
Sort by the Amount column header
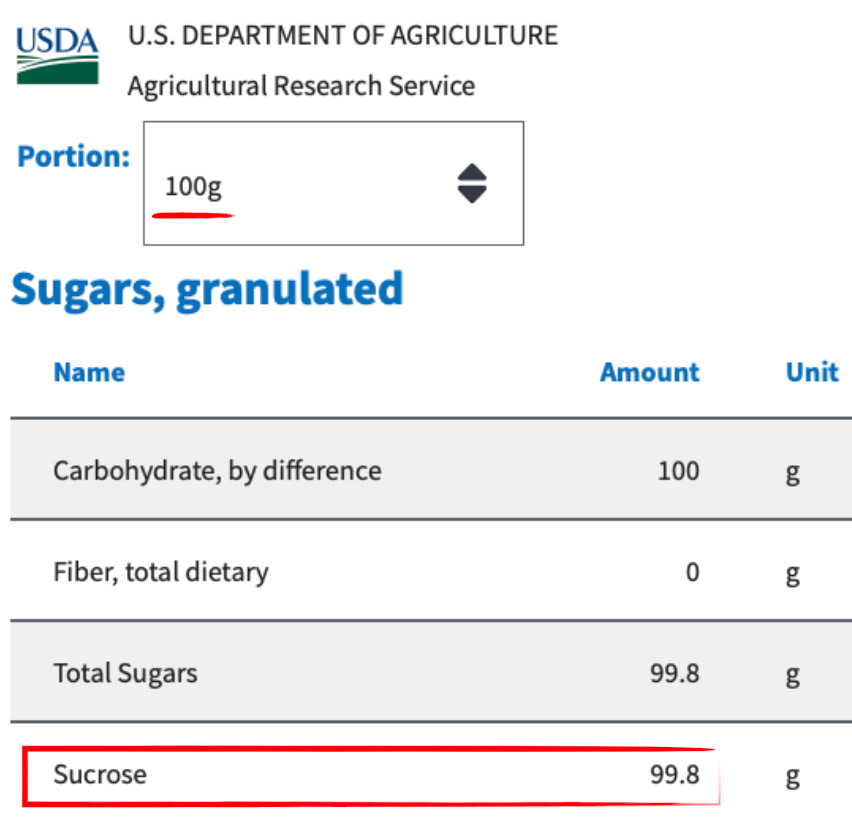pos(649,372)
